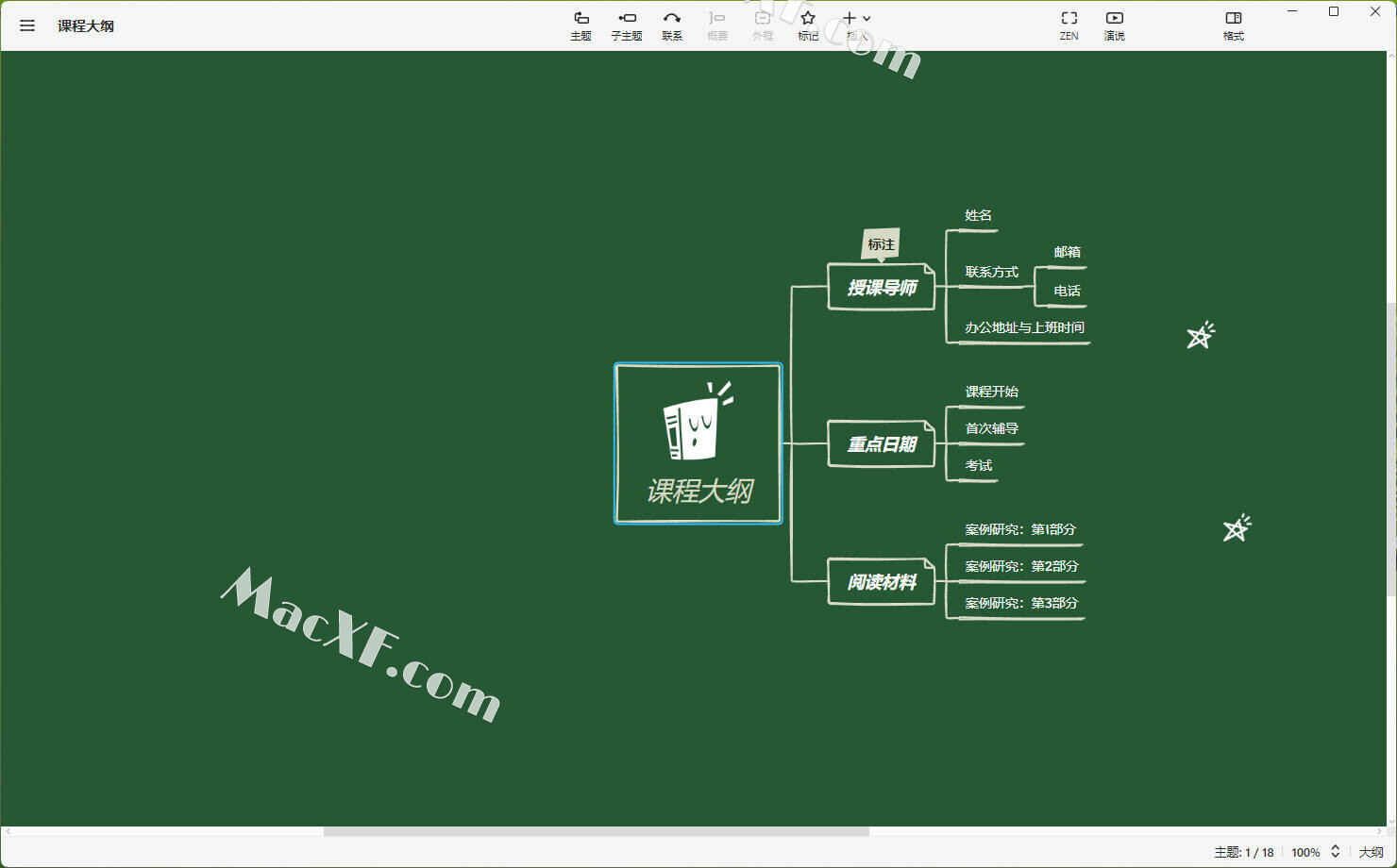Select the 邮箱 subtopic

(1068, 253)
